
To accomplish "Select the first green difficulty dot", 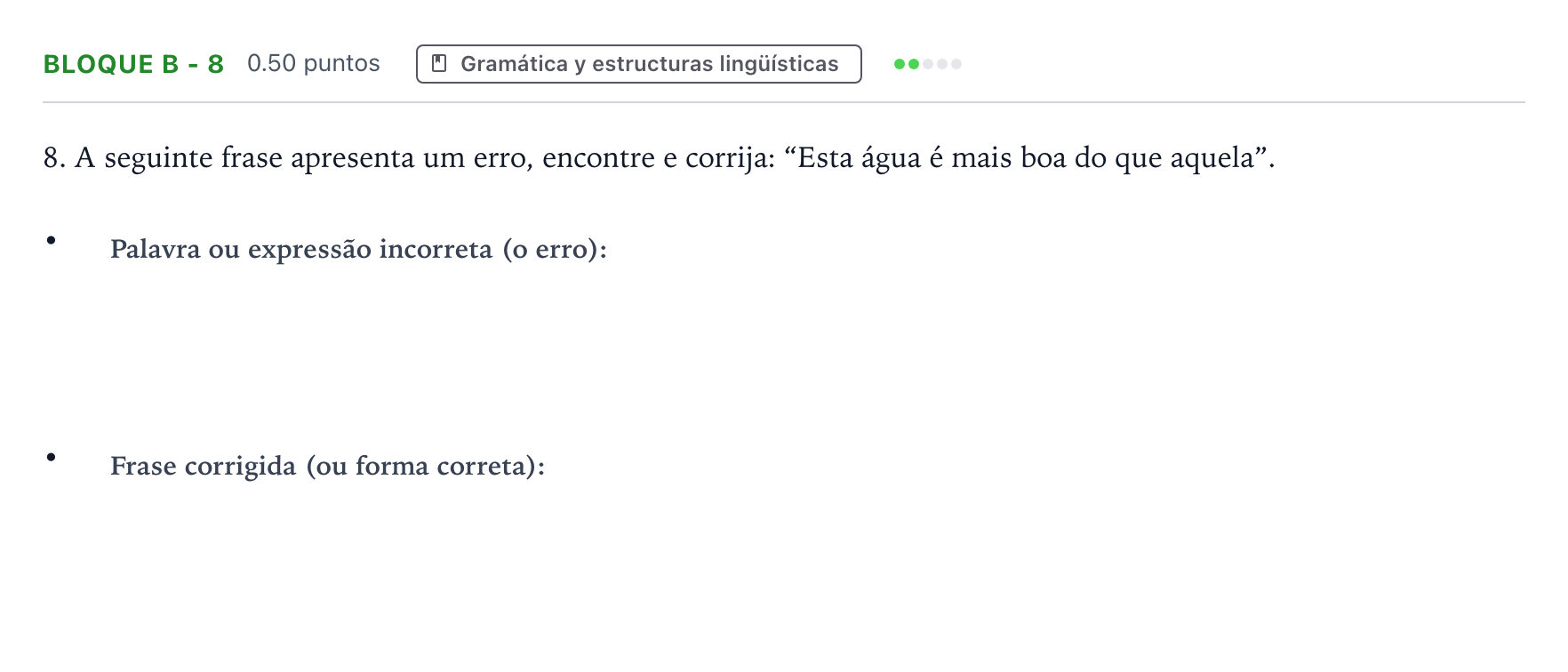I will (900, 64).
